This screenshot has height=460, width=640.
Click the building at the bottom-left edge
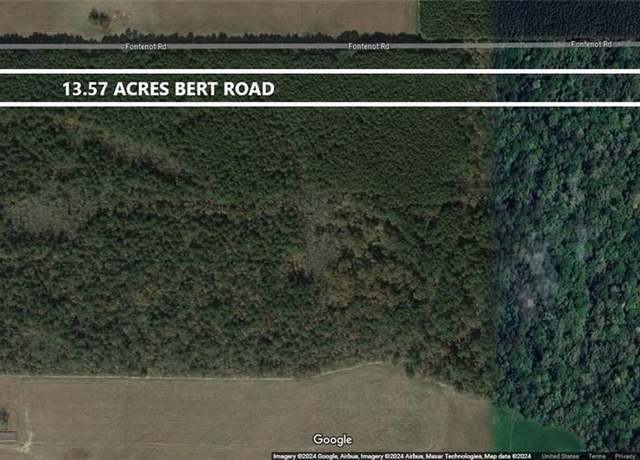click(x=7, y=436)
